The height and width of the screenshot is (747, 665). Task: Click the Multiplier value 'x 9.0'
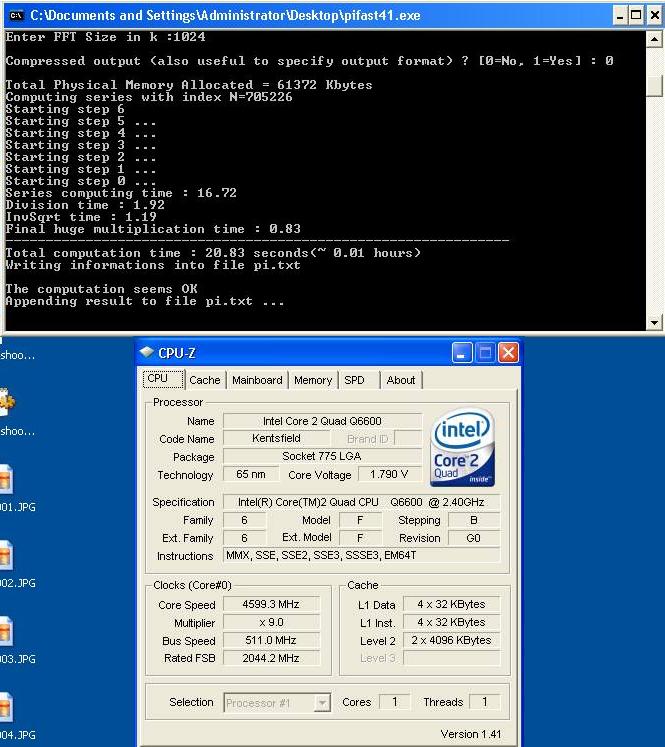pyautogui.click(x=271, y=623)
